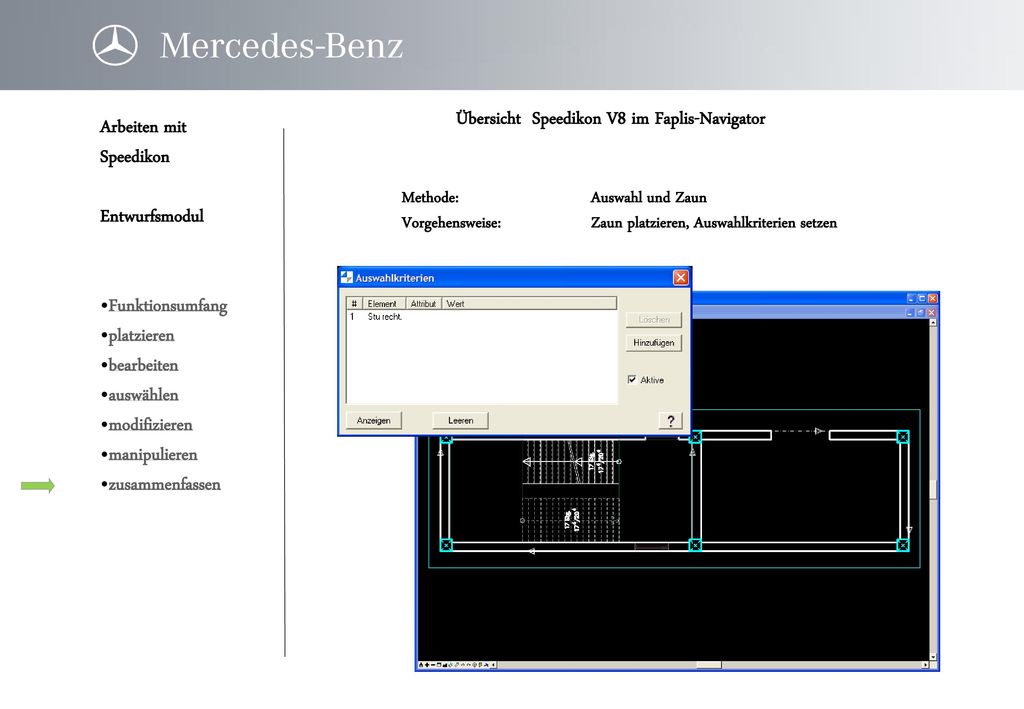Click the stair symbol in the floor plan
The width and height of the screenshot is (1024, 709).
570,491
